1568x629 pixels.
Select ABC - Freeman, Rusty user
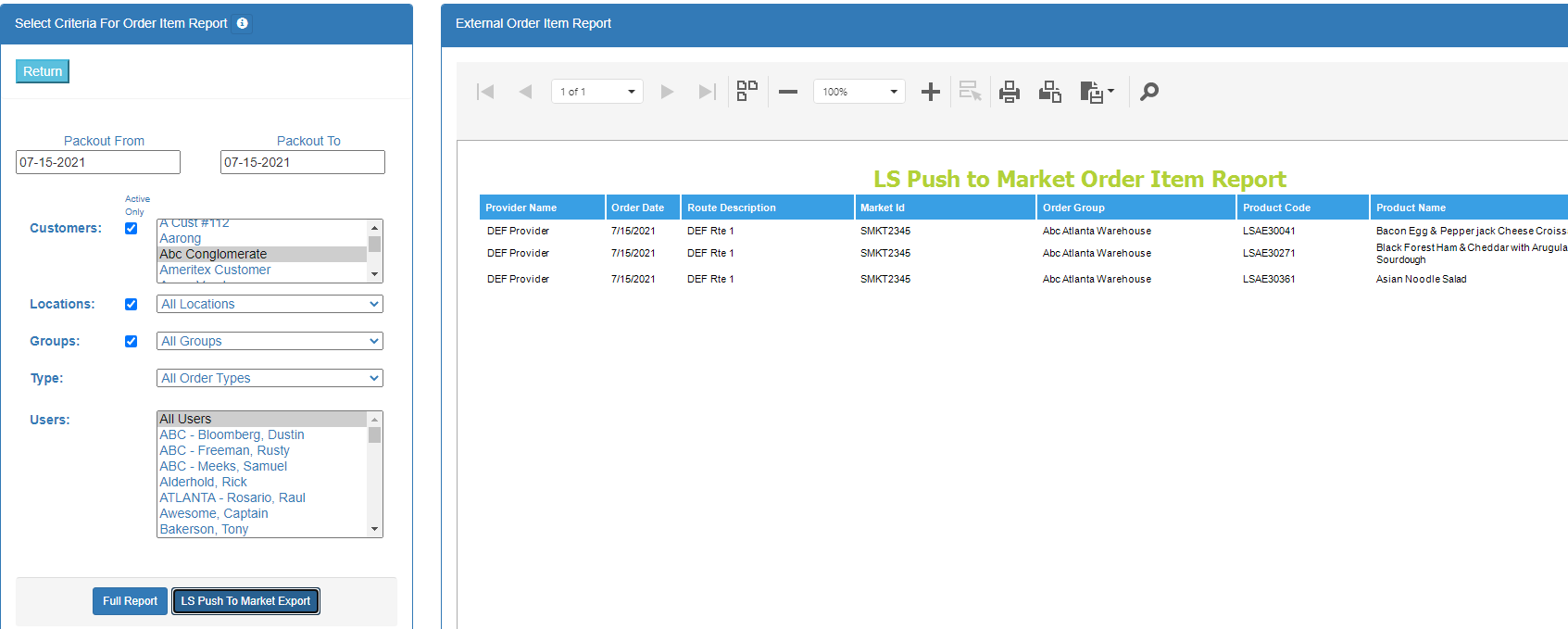[262, 450]
